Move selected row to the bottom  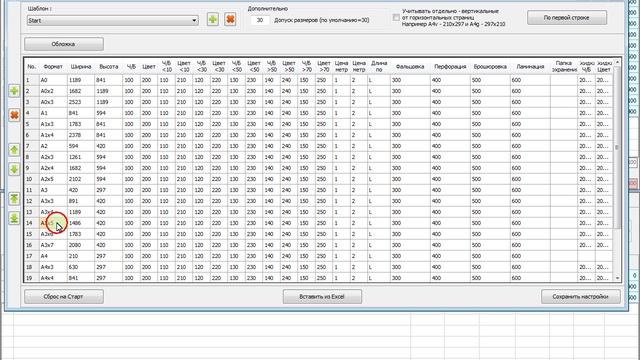[x=14, y=218]
